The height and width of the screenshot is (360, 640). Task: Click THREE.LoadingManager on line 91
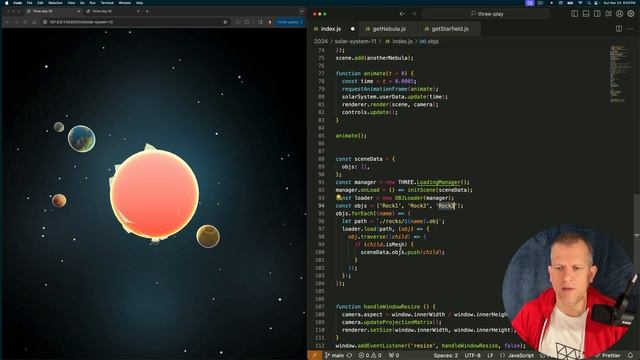pos(432,182)
